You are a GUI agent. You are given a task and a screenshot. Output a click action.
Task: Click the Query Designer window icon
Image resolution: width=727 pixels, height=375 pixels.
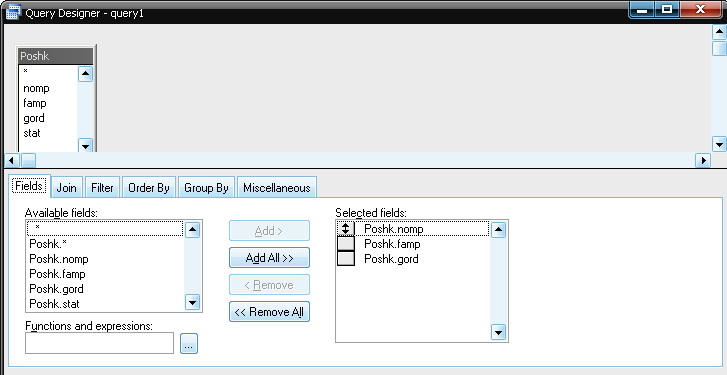(x=13, y=12)
